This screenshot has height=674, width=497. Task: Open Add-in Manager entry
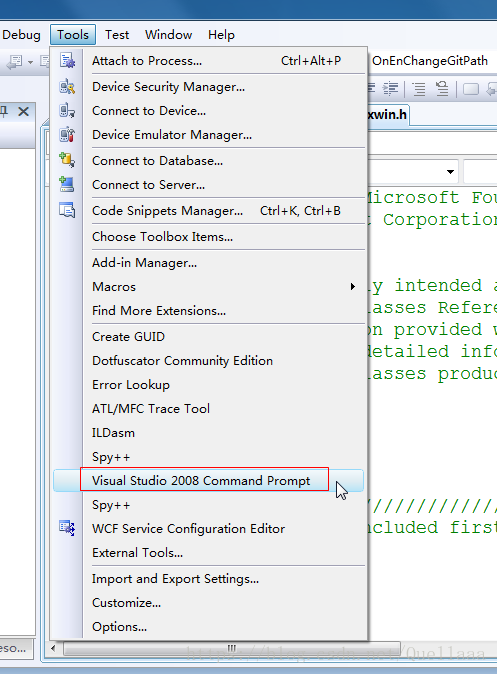point(209,262)
